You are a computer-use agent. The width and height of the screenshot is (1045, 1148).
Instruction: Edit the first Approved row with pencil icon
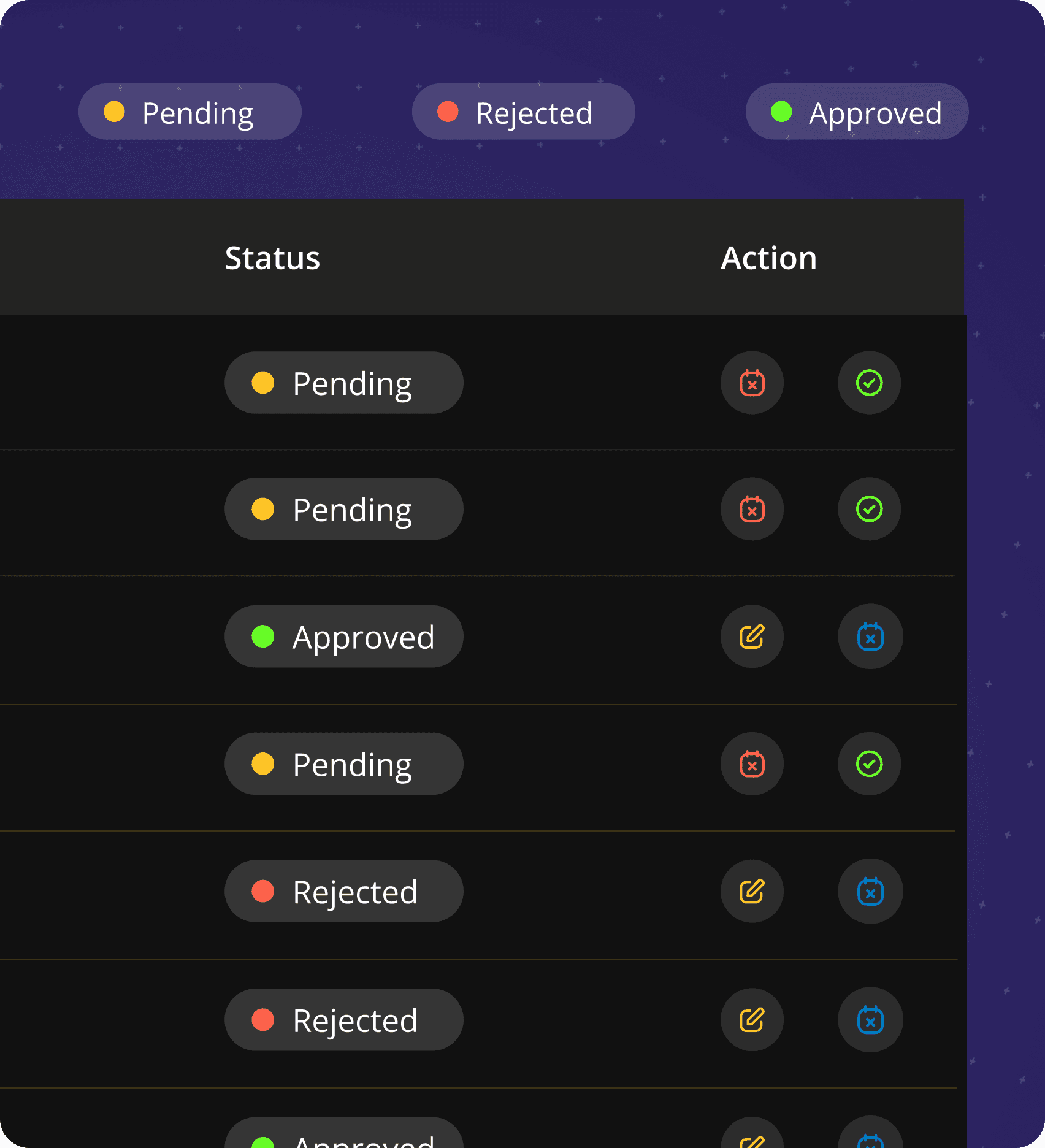click(752, 637)
